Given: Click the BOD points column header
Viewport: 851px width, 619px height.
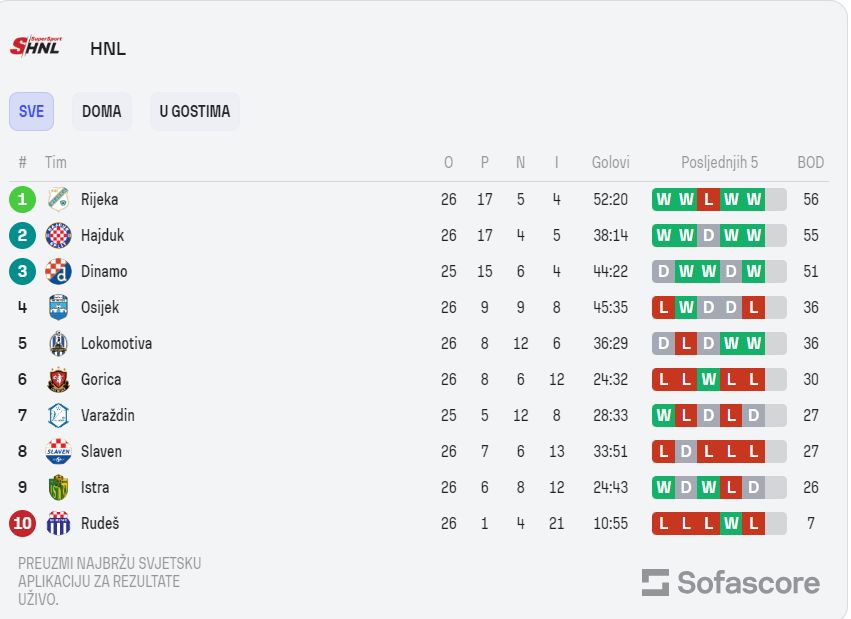Looking at the screenshot, I should tap(810, 162).
